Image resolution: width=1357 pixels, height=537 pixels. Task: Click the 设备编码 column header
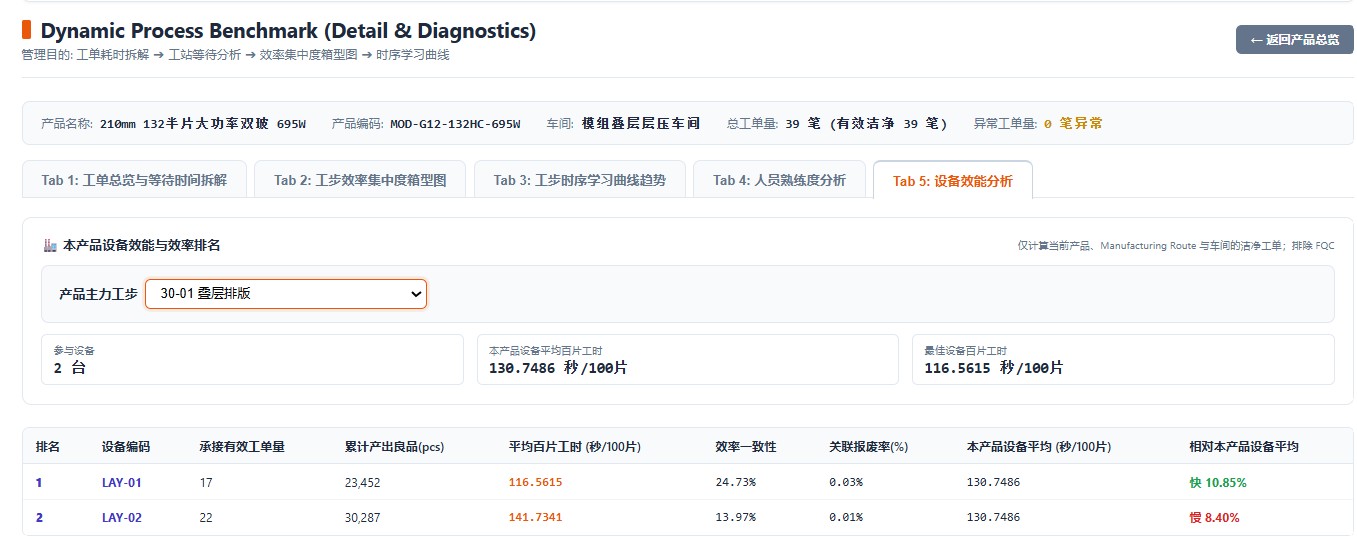point(126,447)
